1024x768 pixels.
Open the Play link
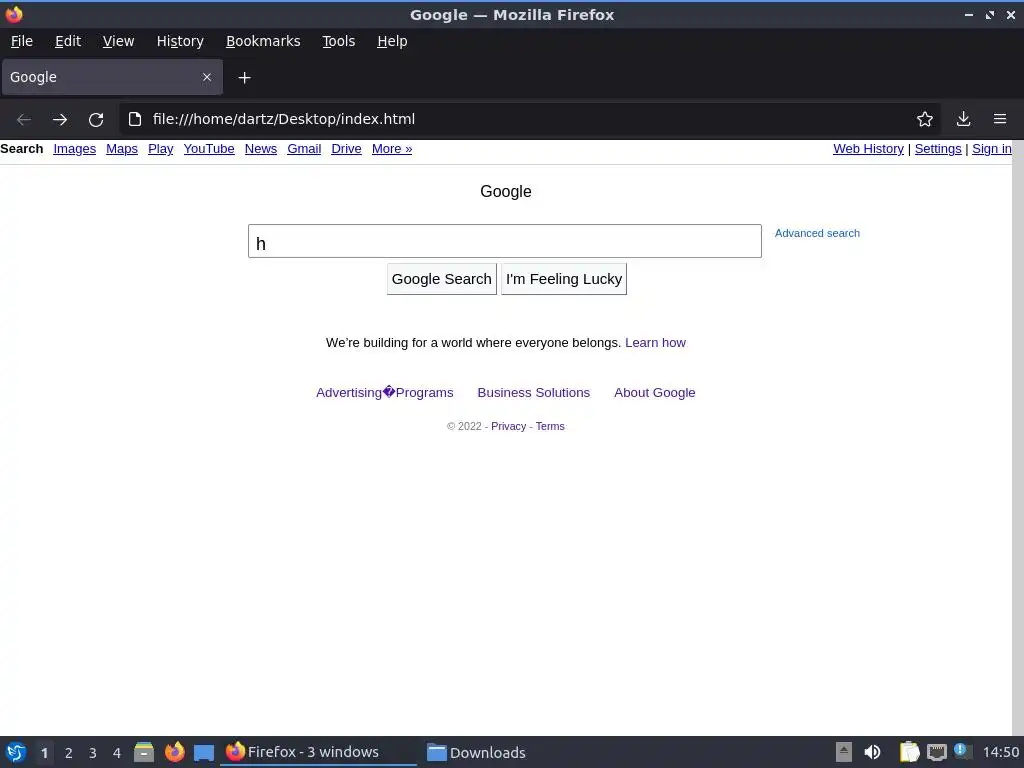pos(161,149)
